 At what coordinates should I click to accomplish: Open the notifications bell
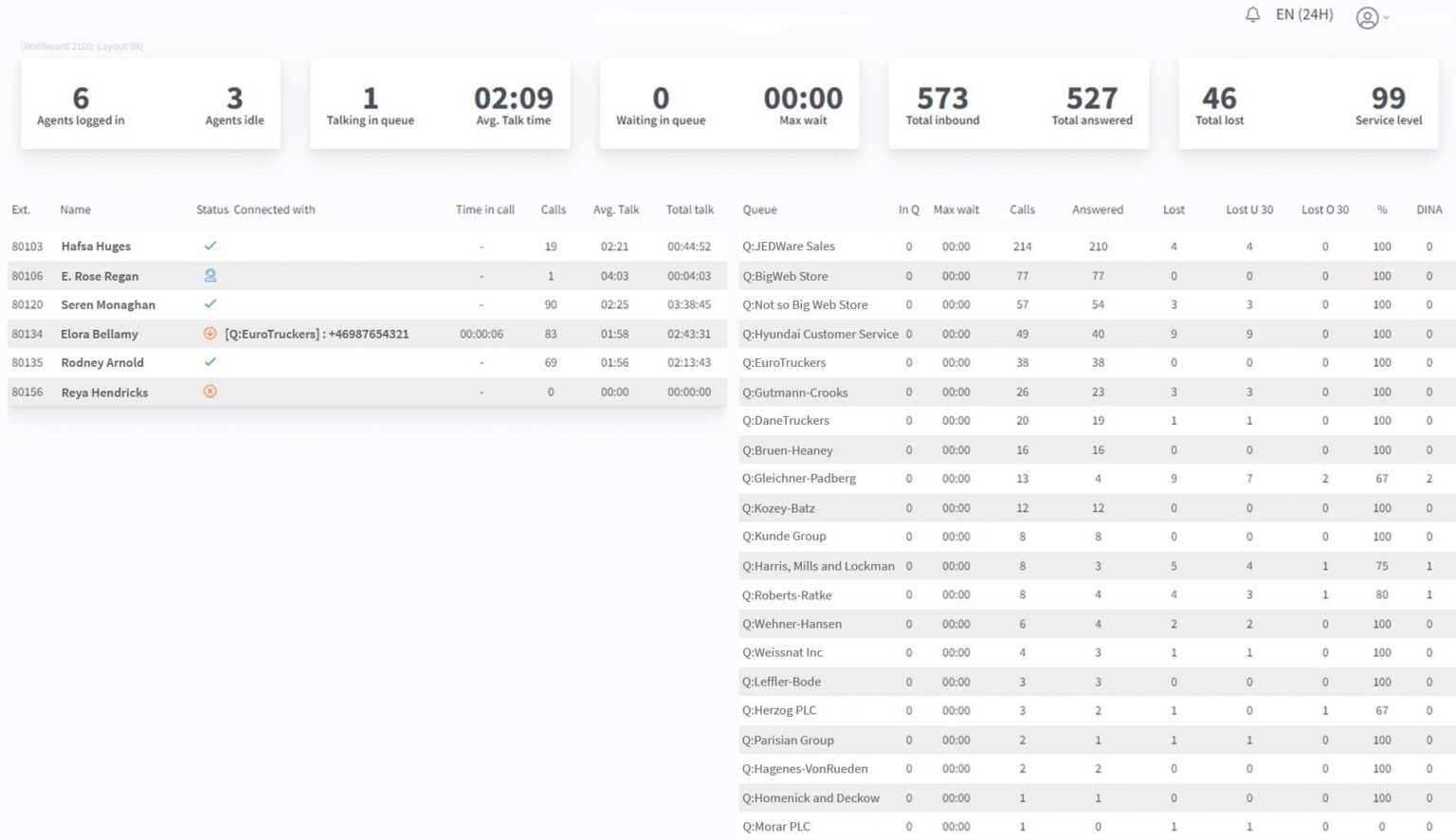[1252, 15]
